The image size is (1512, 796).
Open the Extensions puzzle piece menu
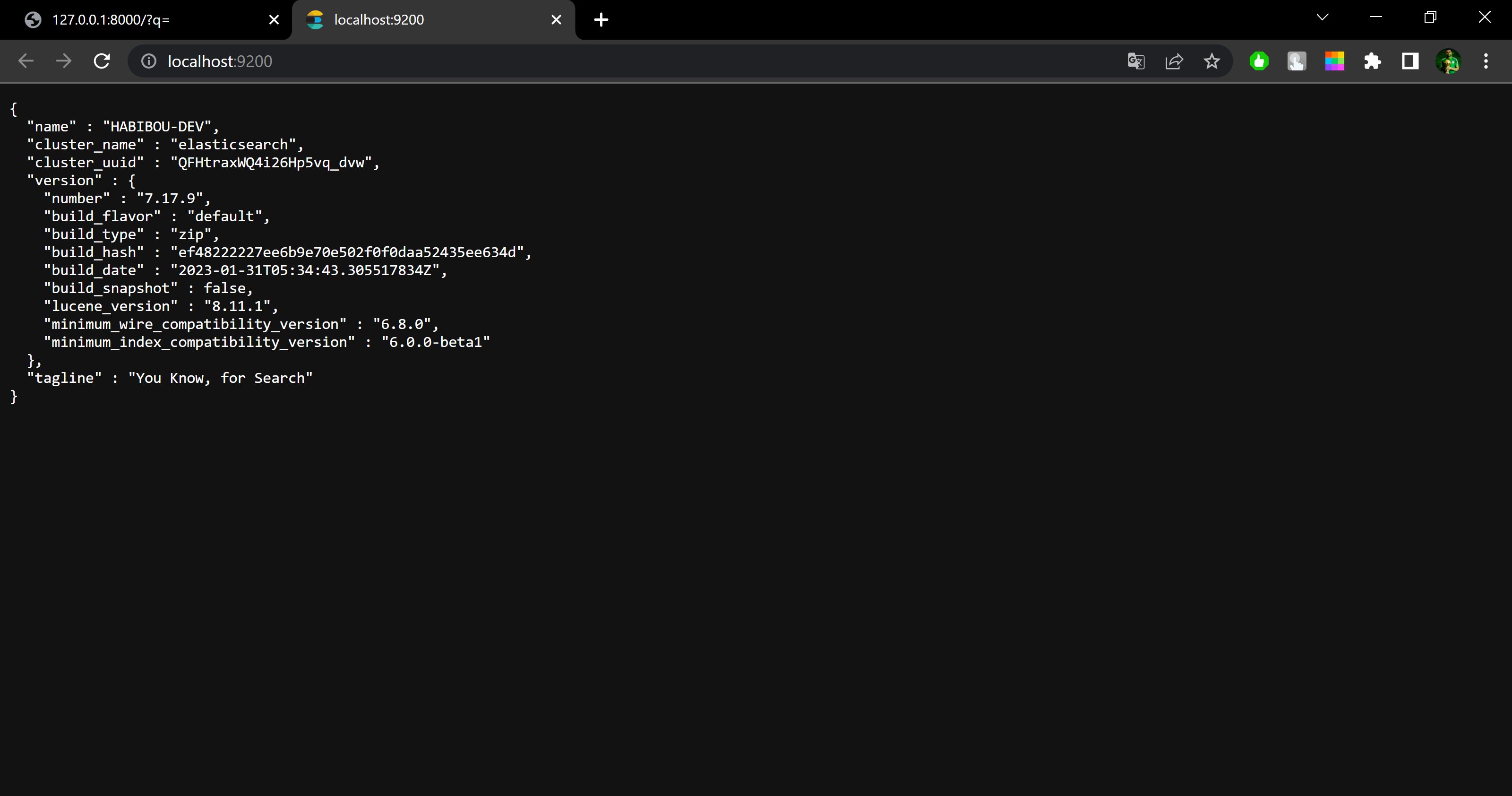pyautogui.click(x=1372, y=61)
